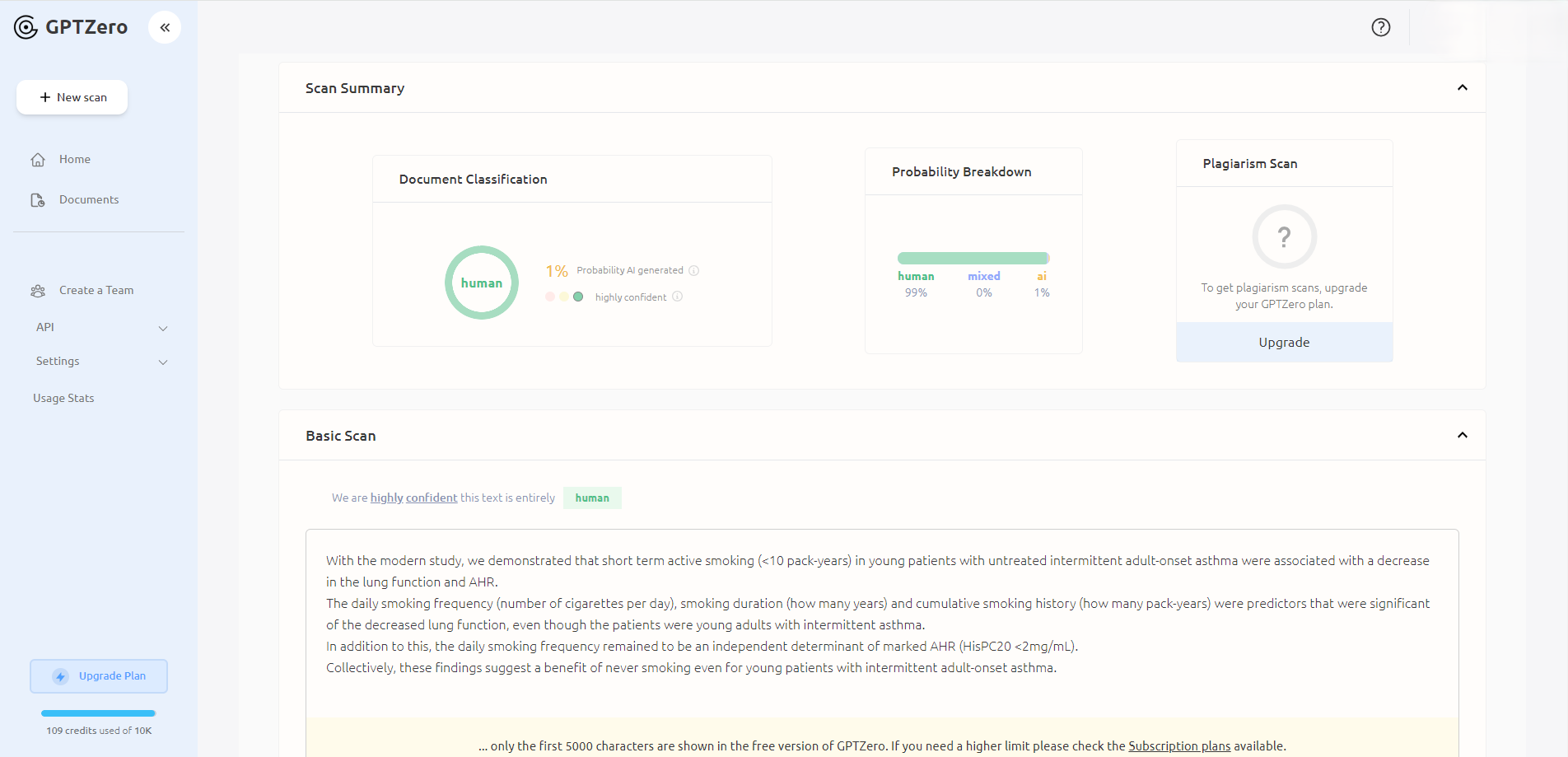The image size is (1568, 757).
Task: Click the GPTZero logo icon
Action: coord(26,26)
